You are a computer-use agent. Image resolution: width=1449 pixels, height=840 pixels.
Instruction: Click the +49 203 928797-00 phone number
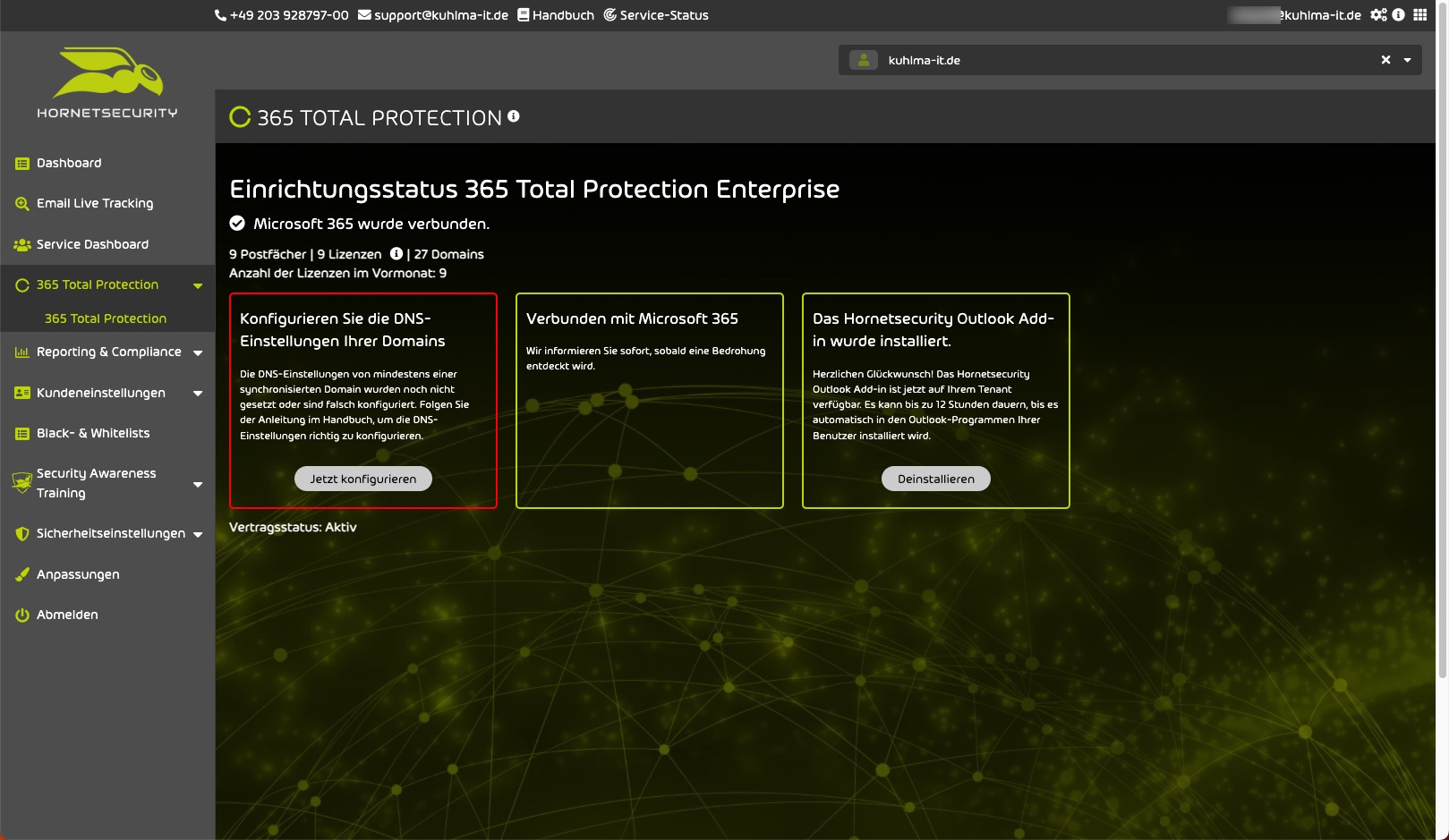289,15
